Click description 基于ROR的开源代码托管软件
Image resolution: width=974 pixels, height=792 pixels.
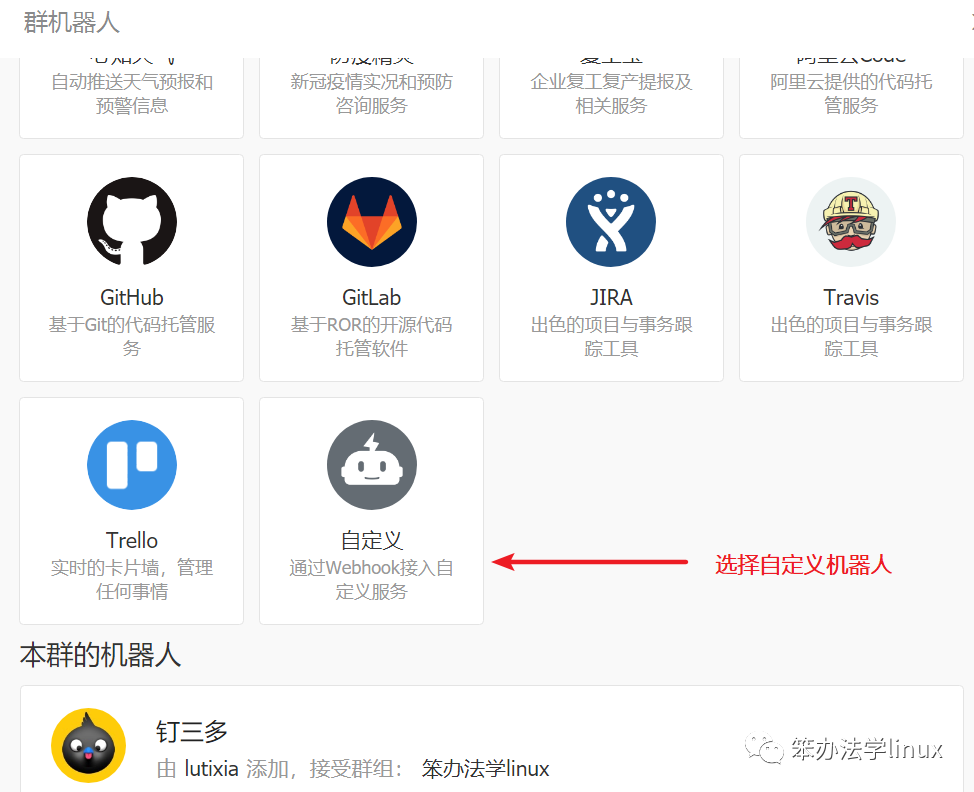pos(371,336)
